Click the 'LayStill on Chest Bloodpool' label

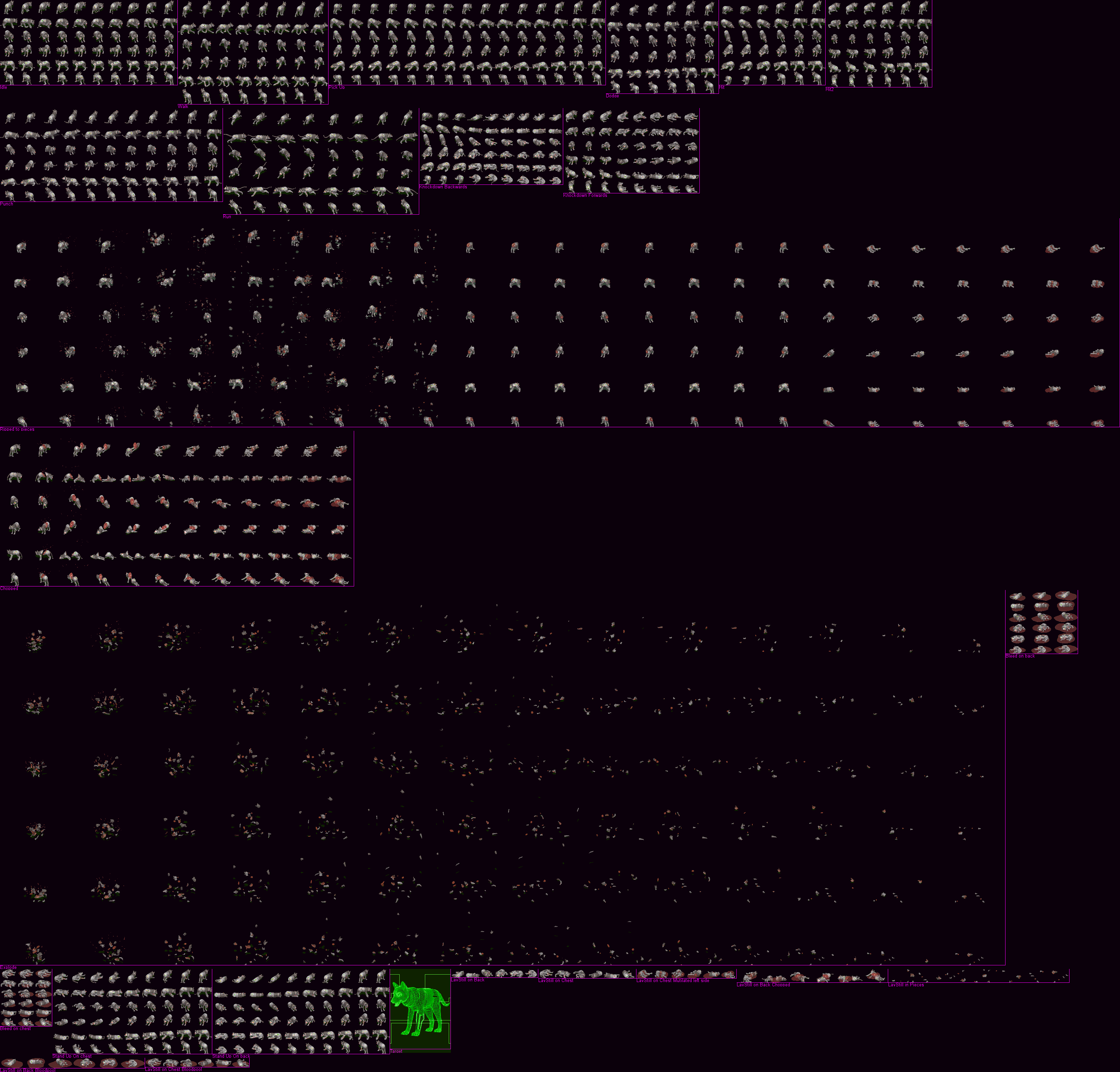(173, 1069)
